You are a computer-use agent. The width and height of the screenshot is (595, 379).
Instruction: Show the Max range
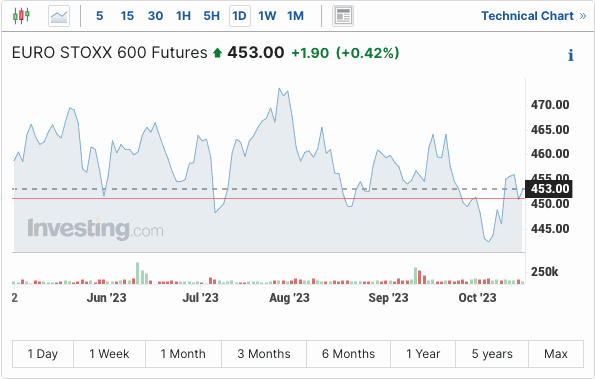[556, 354]
